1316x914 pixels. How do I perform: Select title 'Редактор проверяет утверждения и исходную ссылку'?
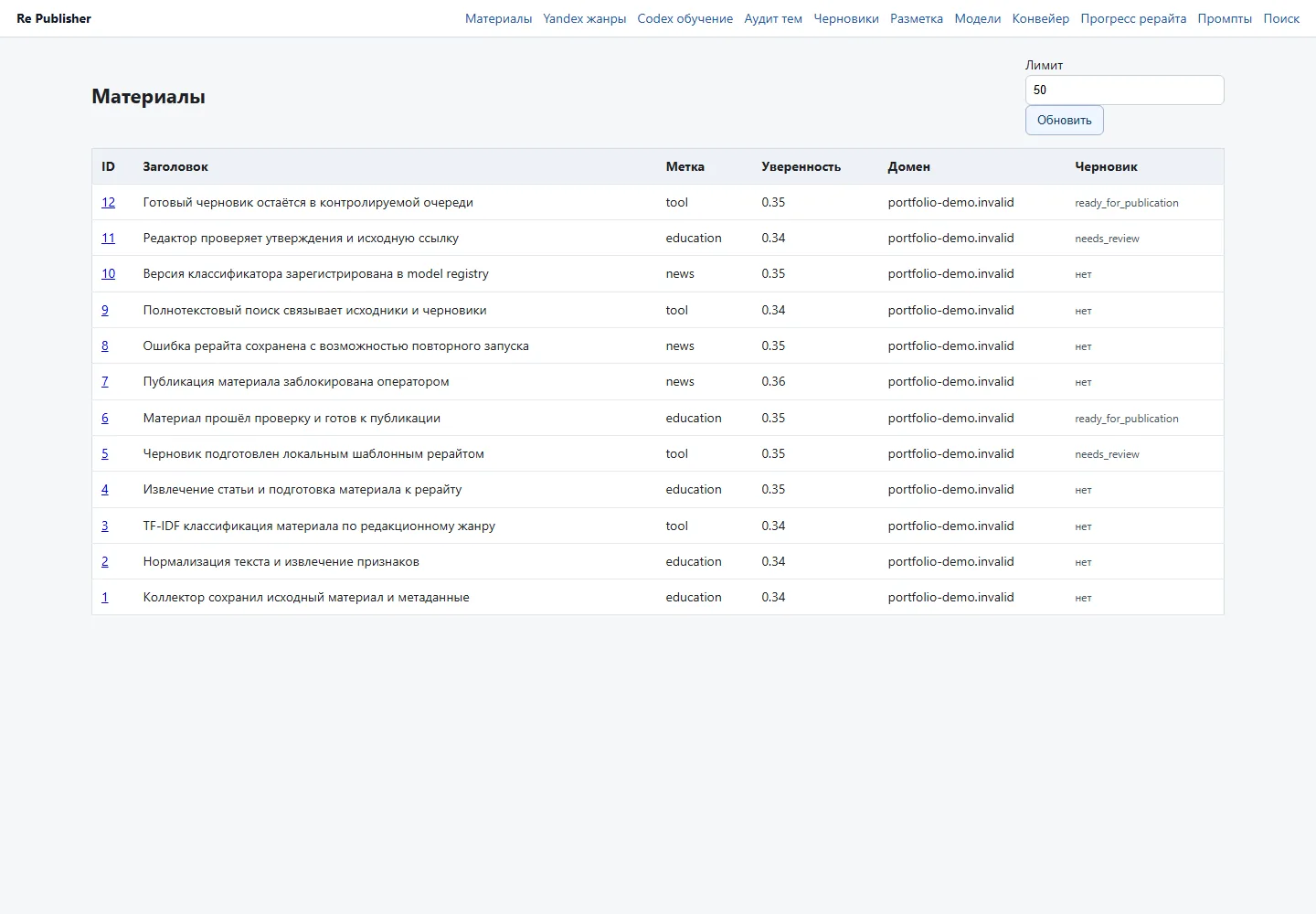tap(301, 238)
